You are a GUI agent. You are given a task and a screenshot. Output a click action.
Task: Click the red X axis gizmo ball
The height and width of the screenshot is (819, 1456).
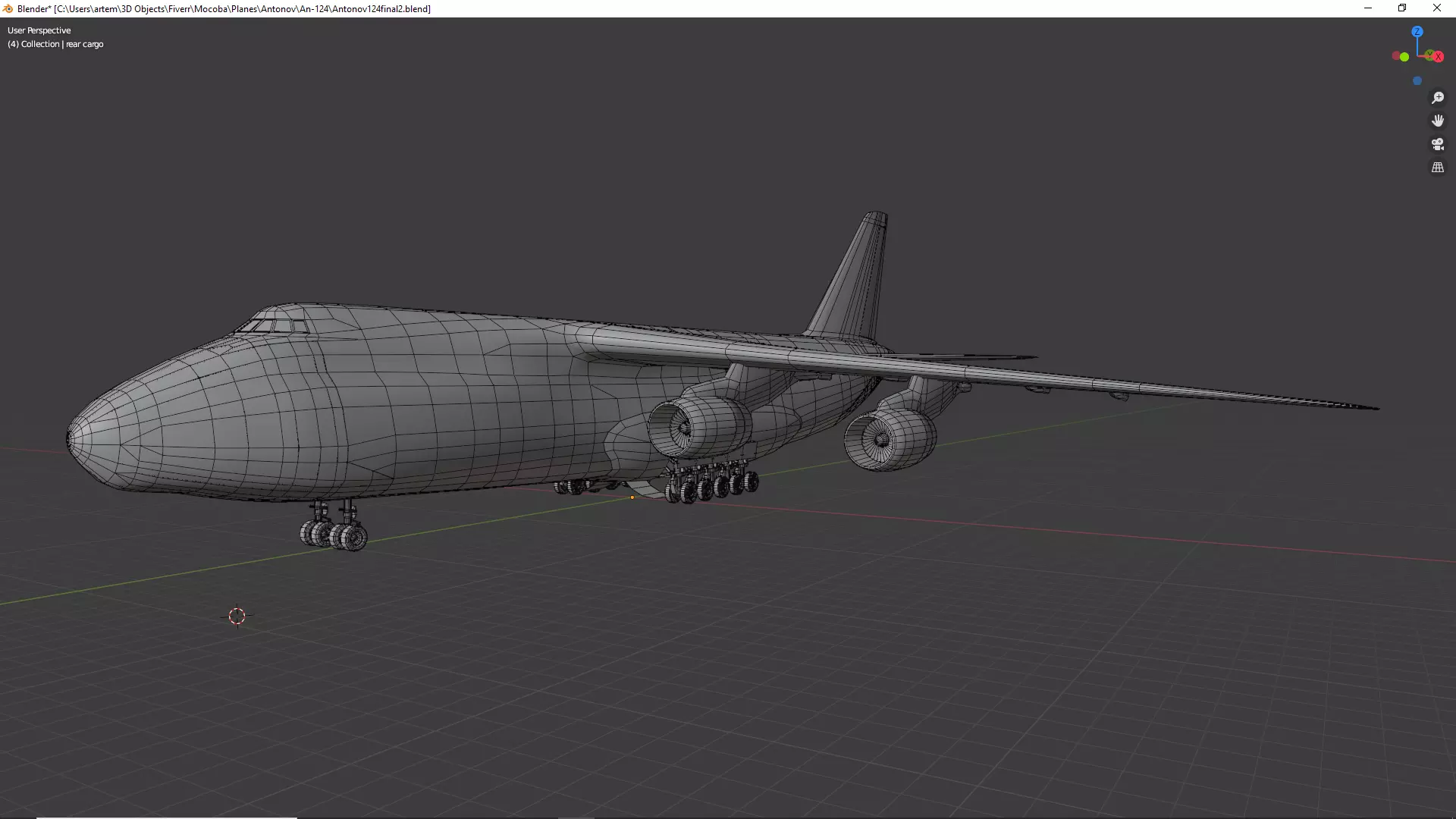click(x=1438, y=57)
